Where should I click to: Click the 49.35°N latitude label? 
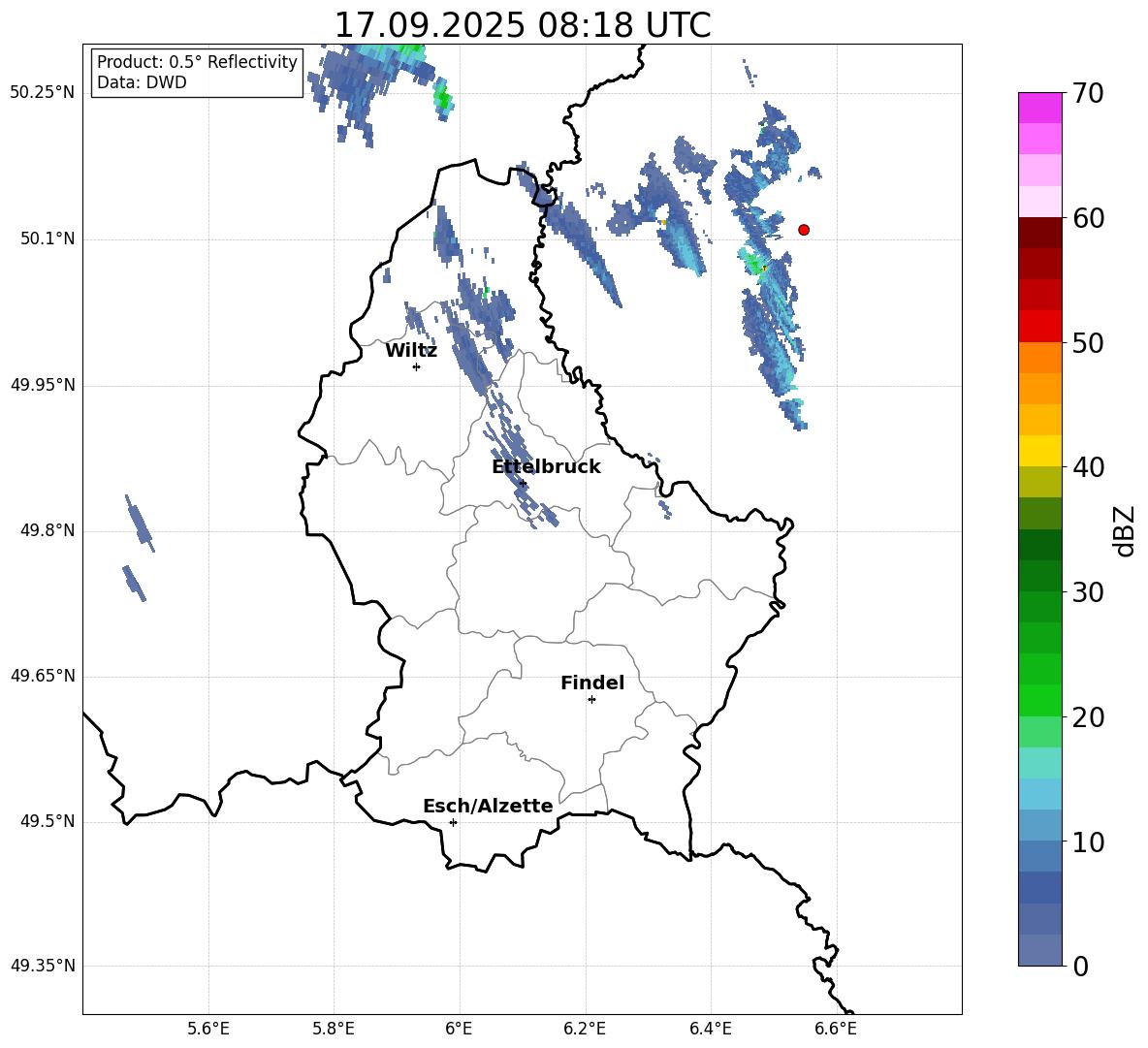point(43,966)
